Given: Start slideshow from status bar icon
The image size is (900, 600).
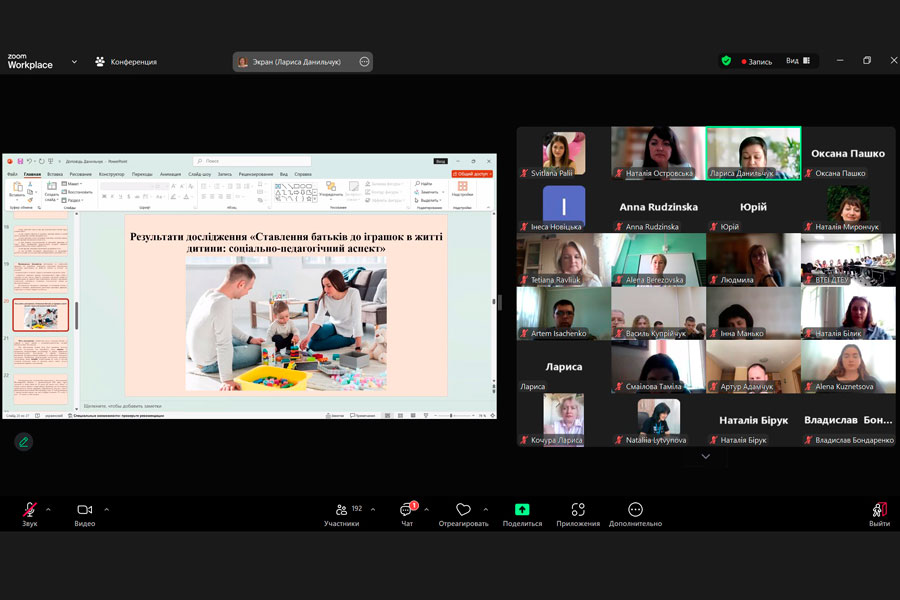Looking at the screenshot, I should 425,415.
